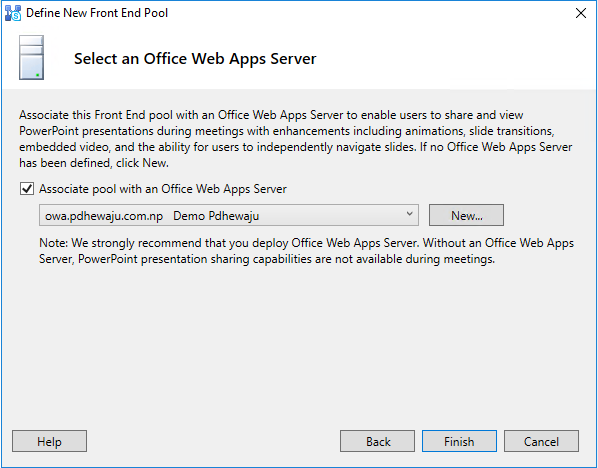Click the descriptive paragraph about PowerPoint presentations
Image resolution: width=598 pixels, height=468 pixels.
pyautogui.click(x=296, y=139)
